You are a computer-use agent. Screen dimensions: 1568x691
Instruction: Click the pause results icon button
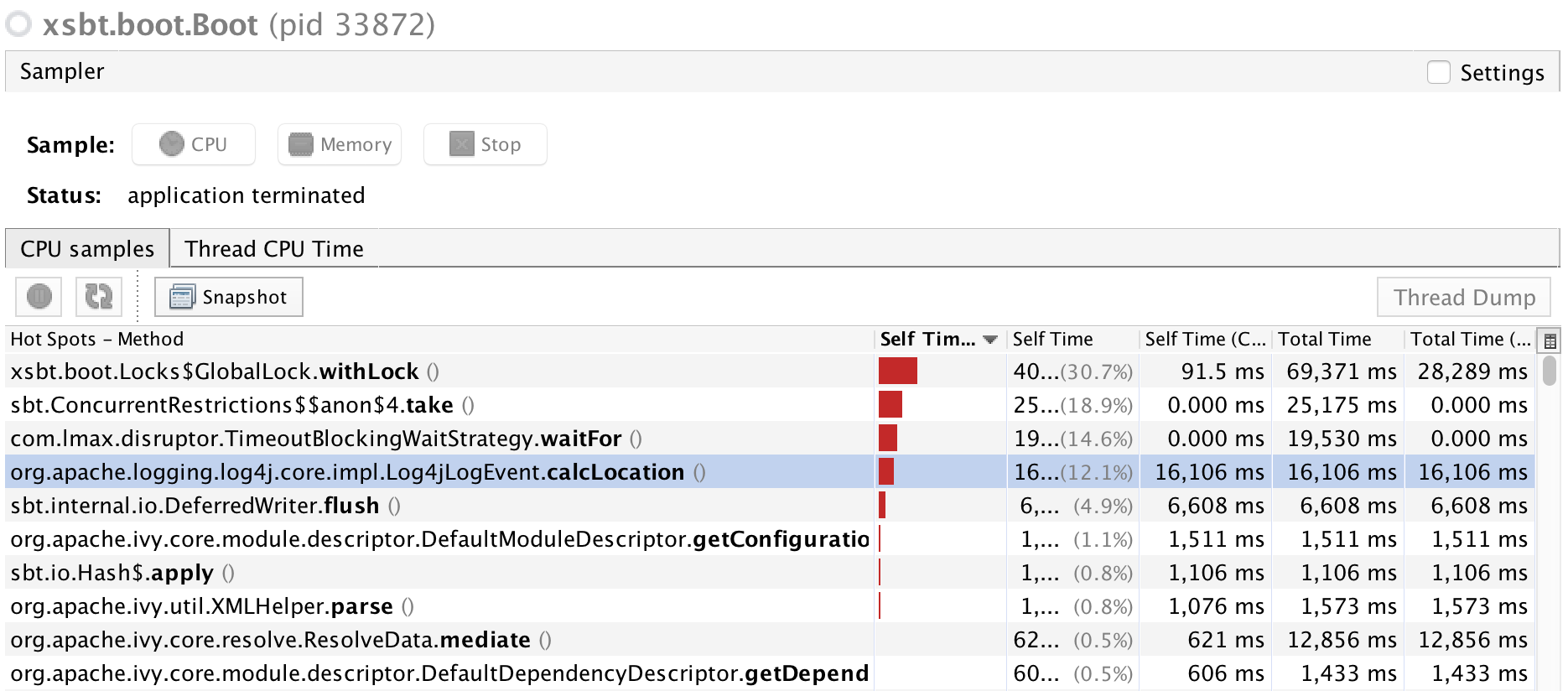(x=39, y=297)
